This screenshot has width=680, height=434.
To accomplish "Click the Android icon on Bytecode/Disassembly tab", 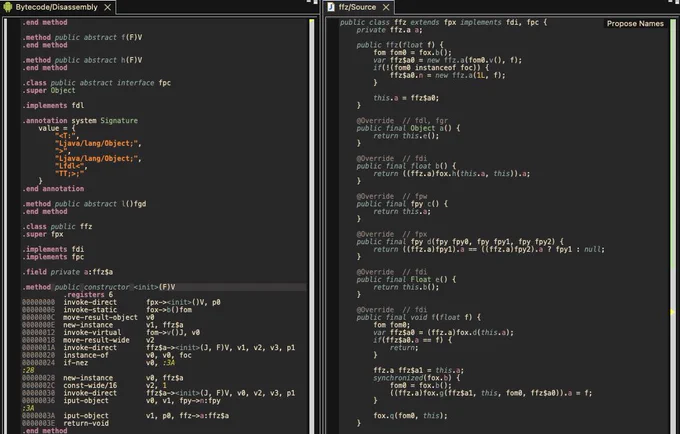I will tap(7, 7).
